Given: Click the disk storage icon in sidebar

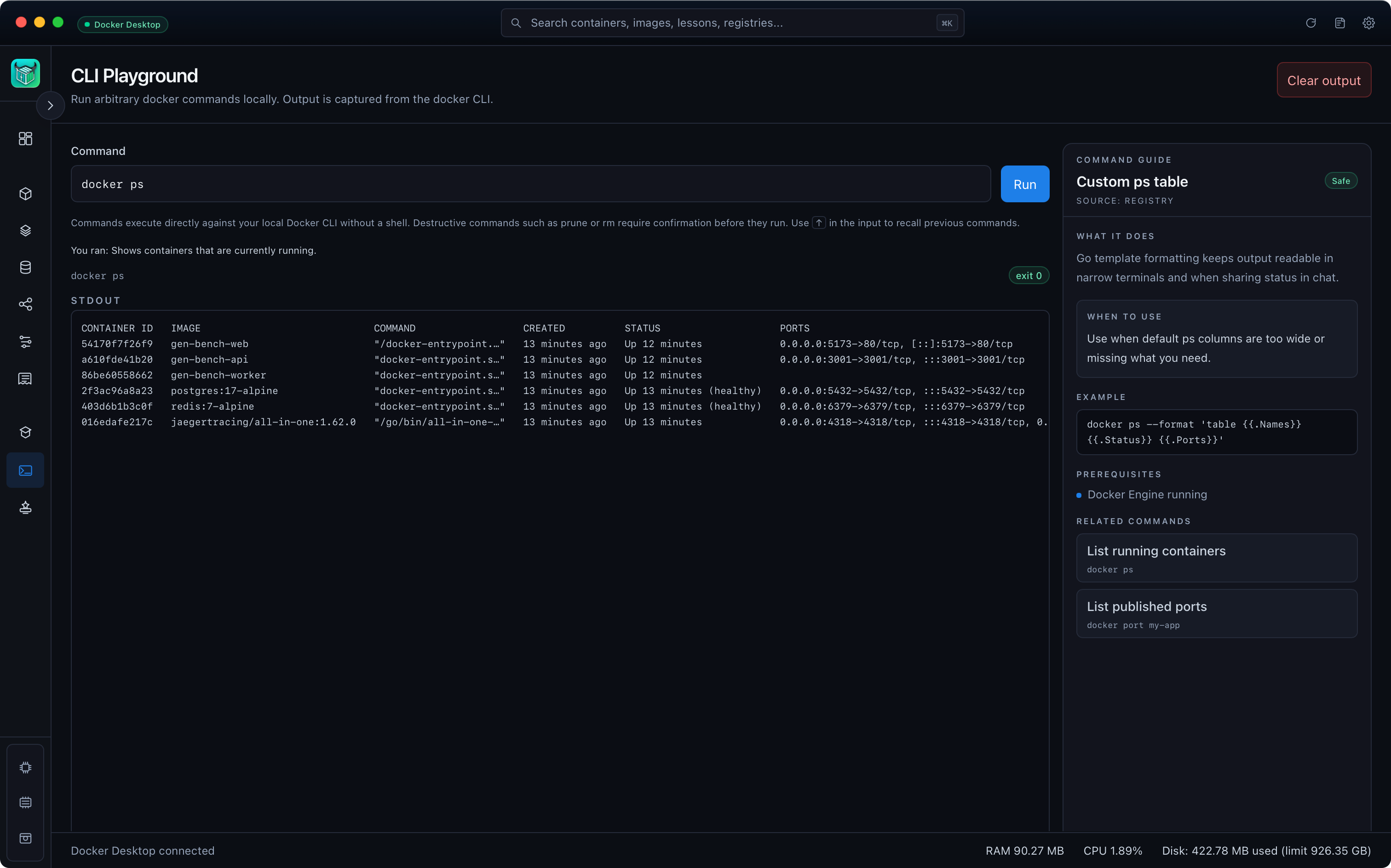Looking at the screenshot, I should coord(25,838).
